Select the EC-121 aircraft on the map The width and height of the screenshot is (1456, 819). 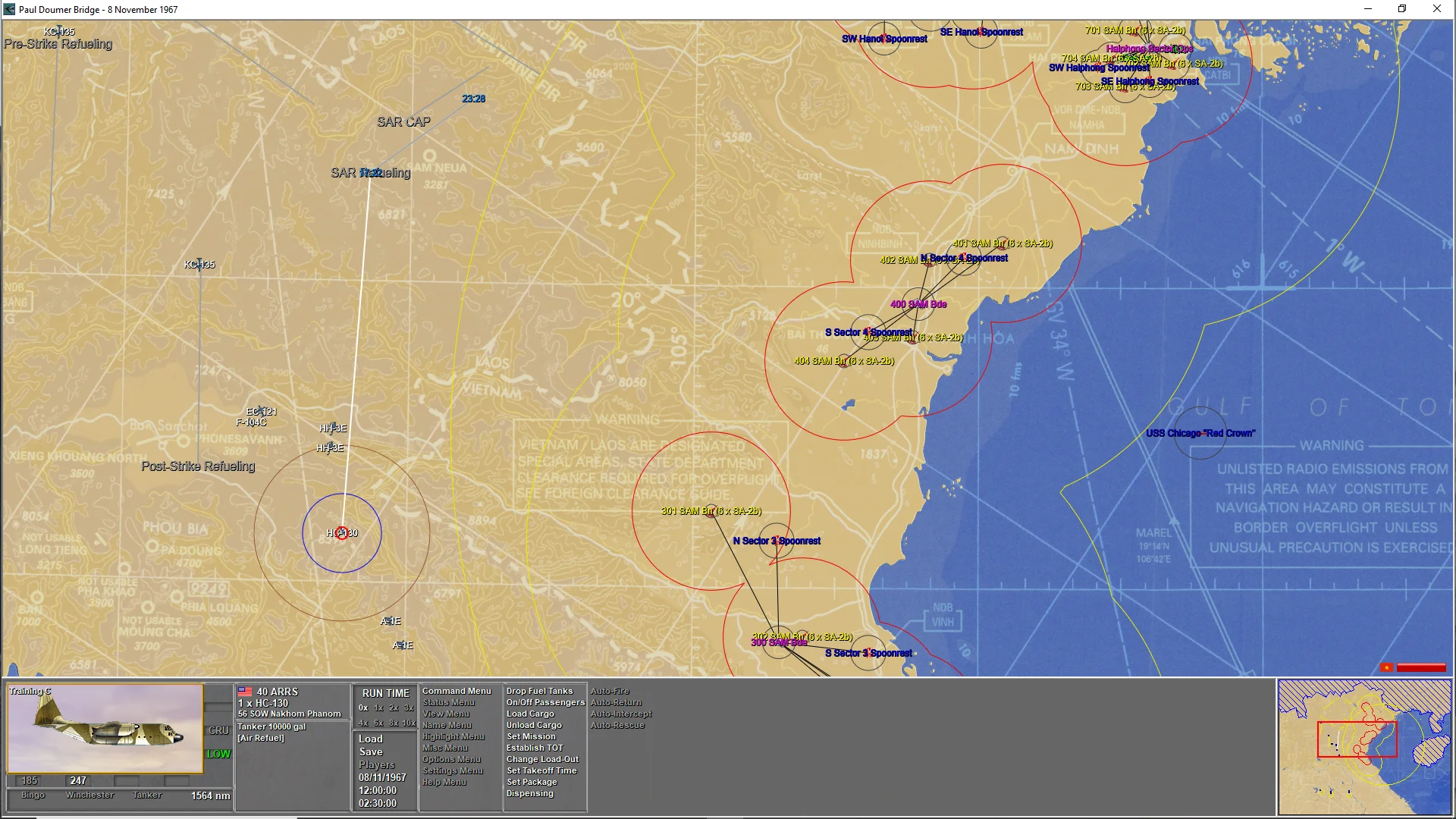pos(262,412)
